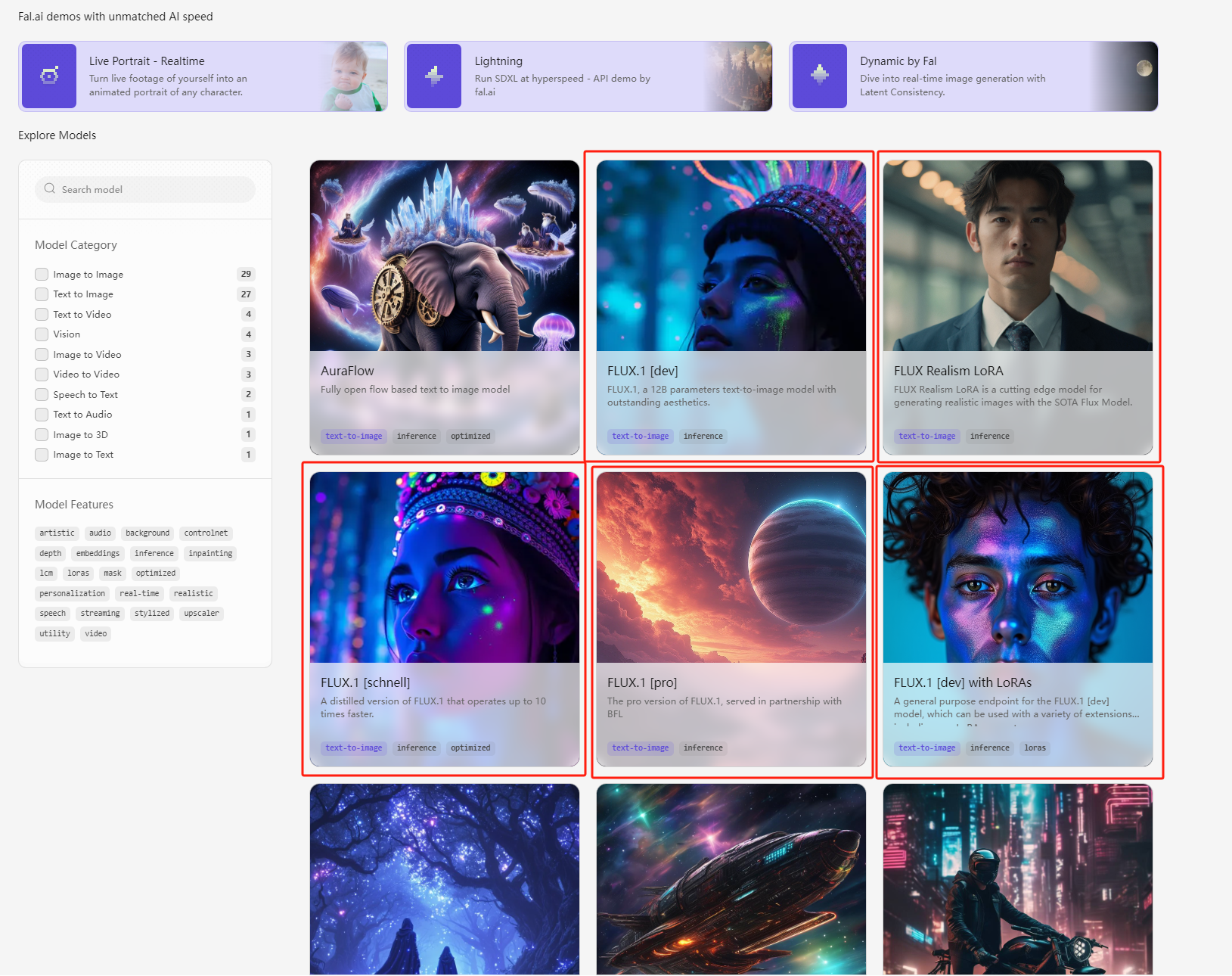Click the Lightning demo purple icon
Screen dimensions: 1232x976
(434, 76)
